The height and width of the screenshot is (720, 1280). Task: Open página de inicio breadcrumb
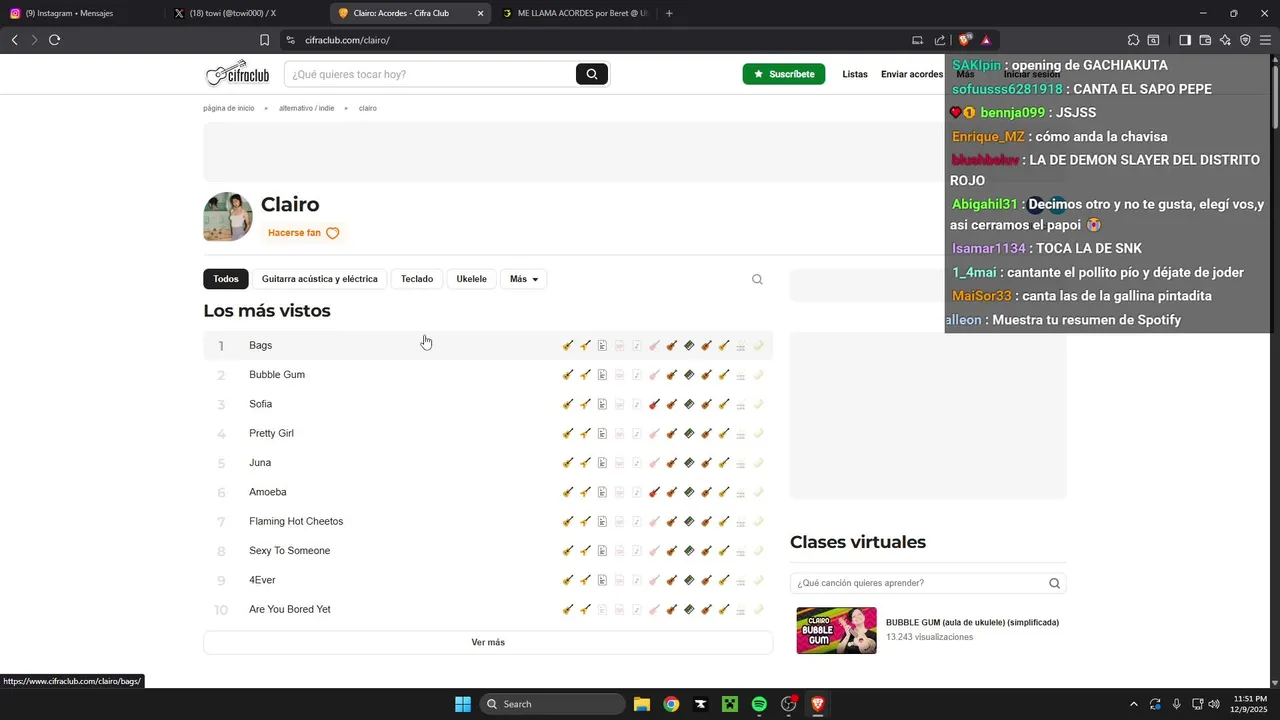[x=229, y=108]
